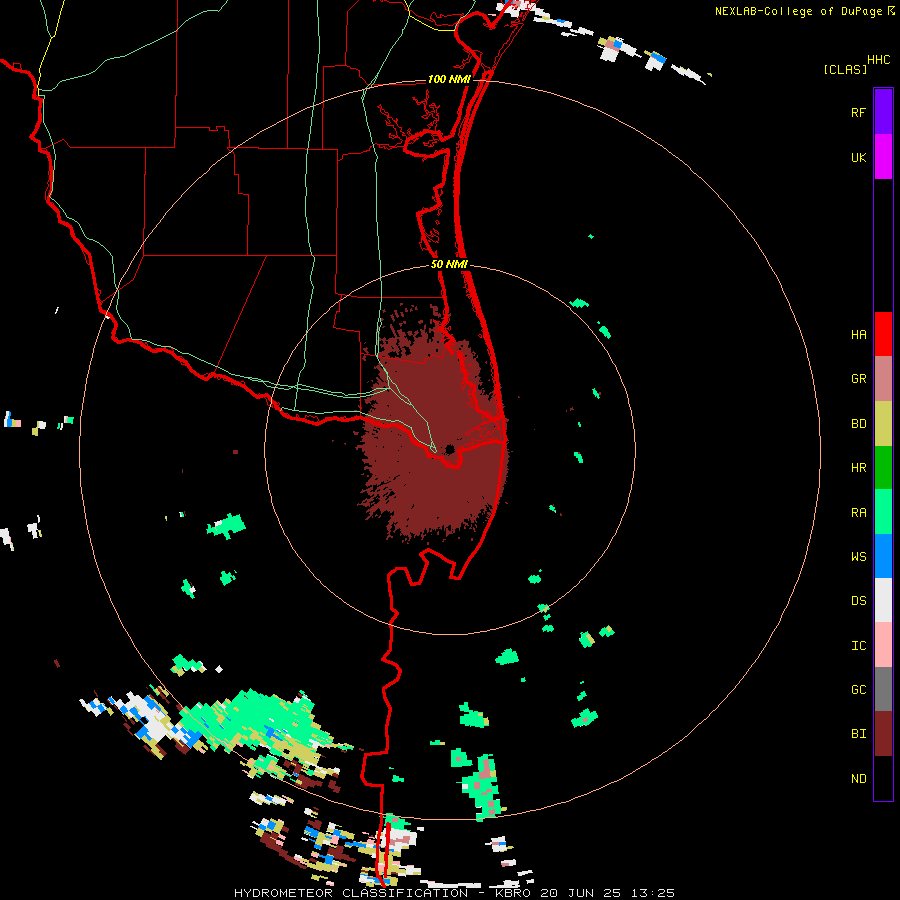Click the BD legend label

coord(858,424)
